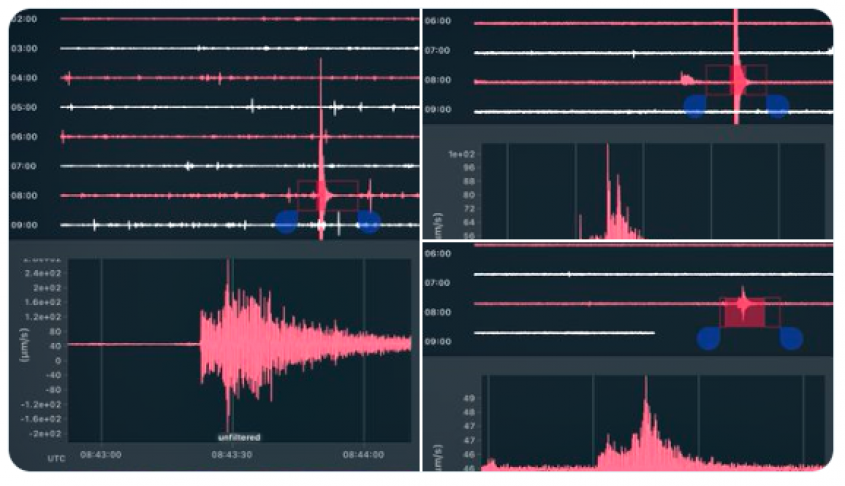The image size is (845, 486).
Task: Click right blue selection handle in left panel
Action: [368, 222]
